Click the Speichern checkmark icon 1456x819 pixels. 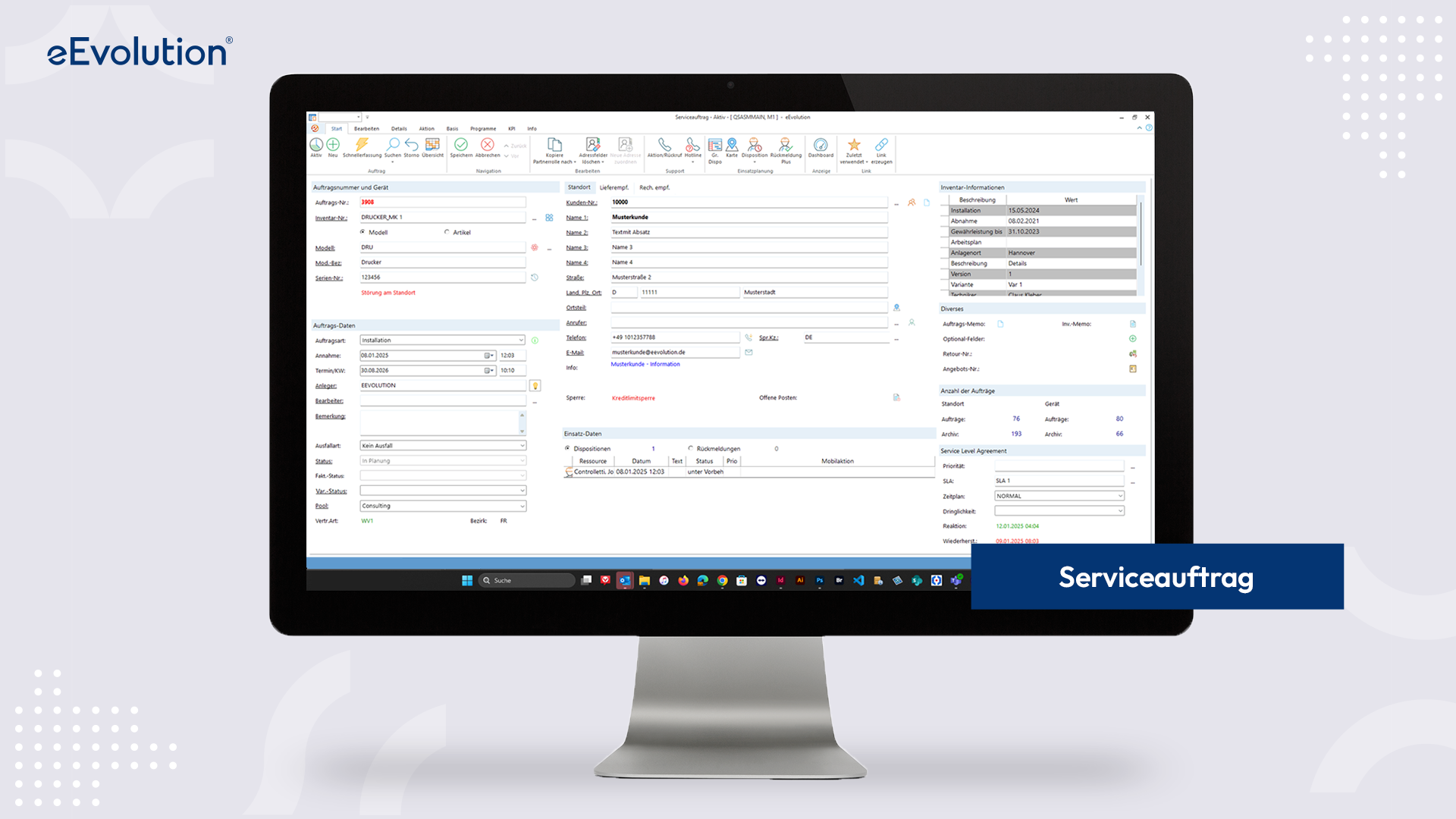461,145
